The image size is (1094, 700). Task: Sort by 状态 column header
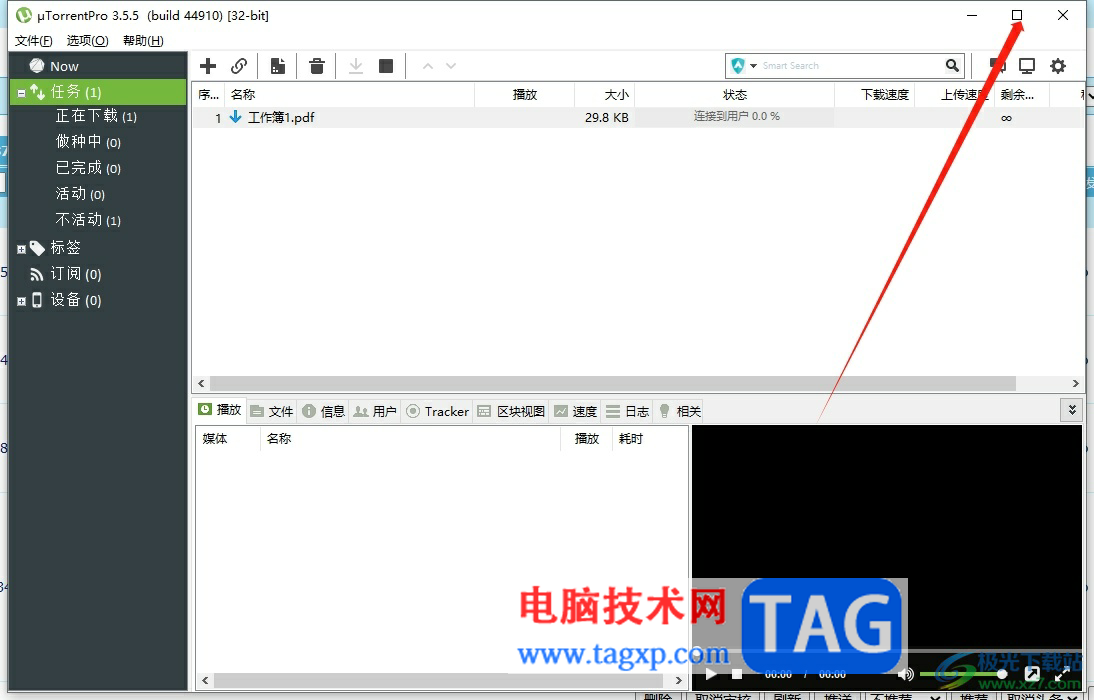tap(735, 94)
